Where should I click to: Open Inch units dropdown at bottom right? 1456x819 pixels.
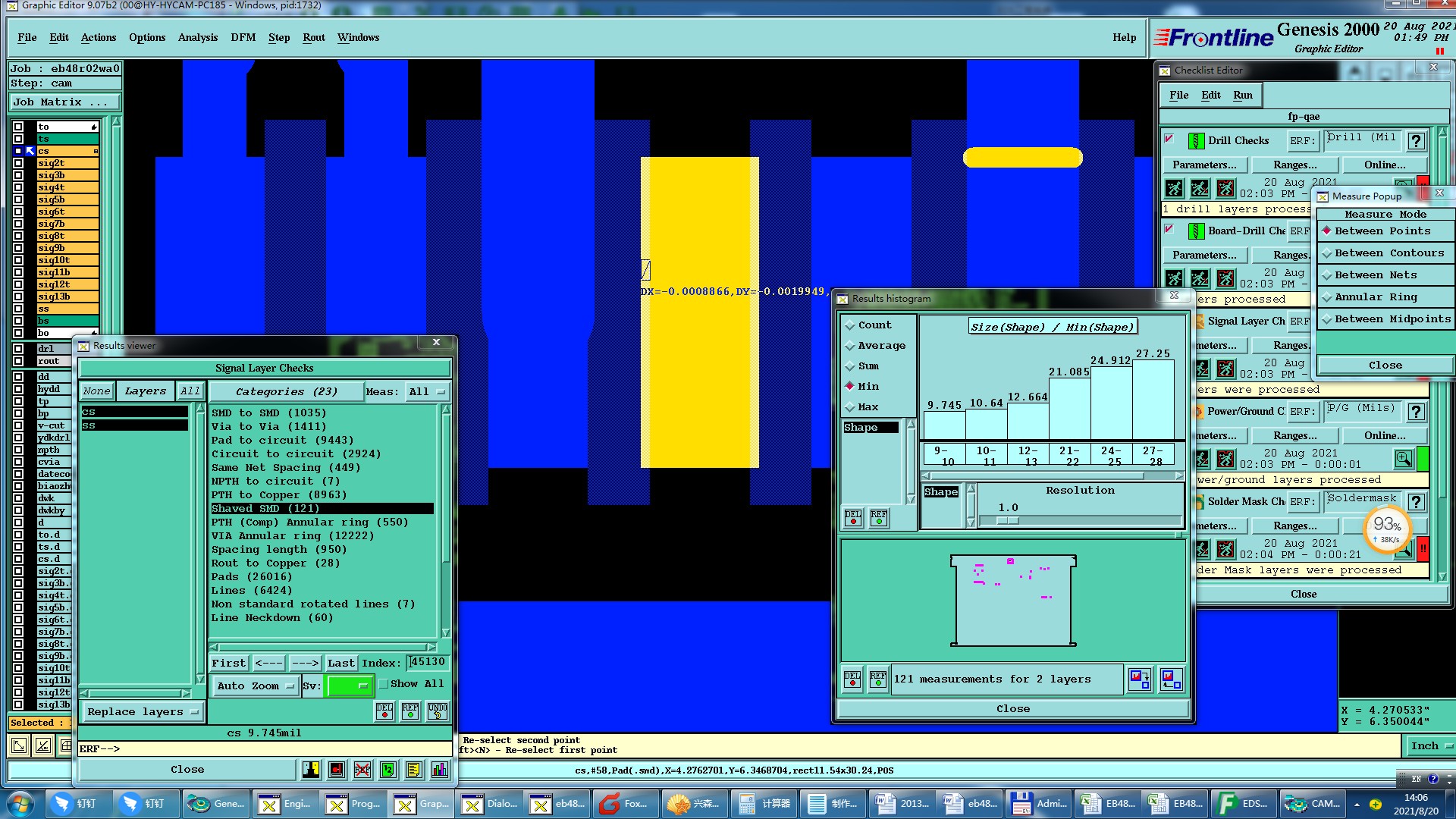(x=1430, y=746)
